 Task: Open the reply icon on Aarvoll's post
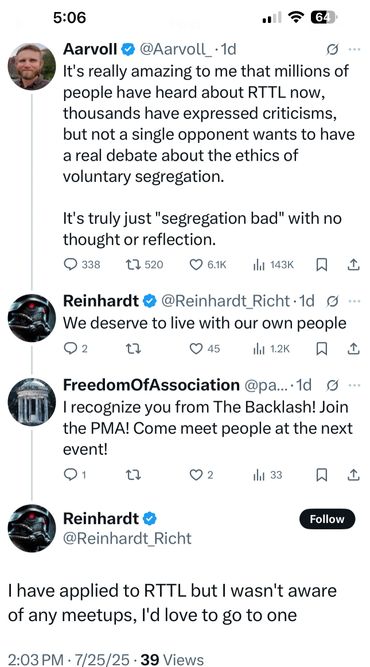(x=70, y=265)
